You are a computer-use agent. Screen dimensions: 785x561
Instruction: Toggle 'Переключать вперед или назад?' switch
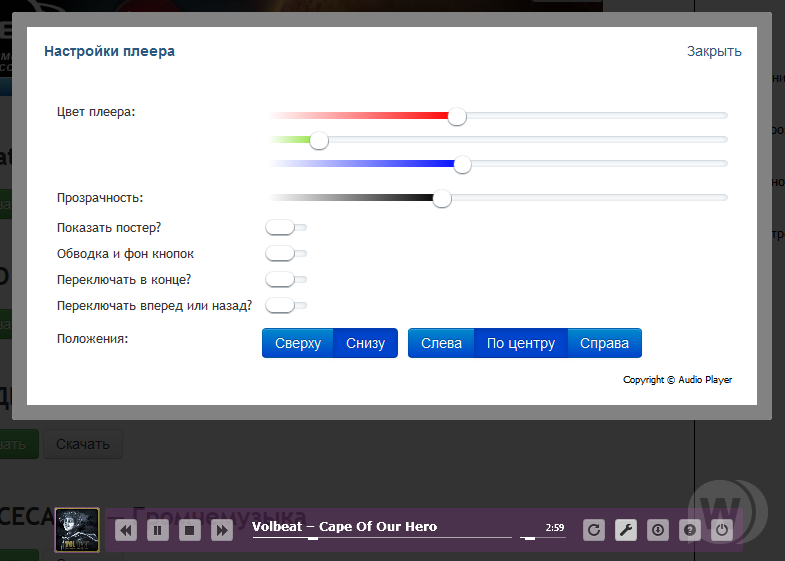[285, 305]
